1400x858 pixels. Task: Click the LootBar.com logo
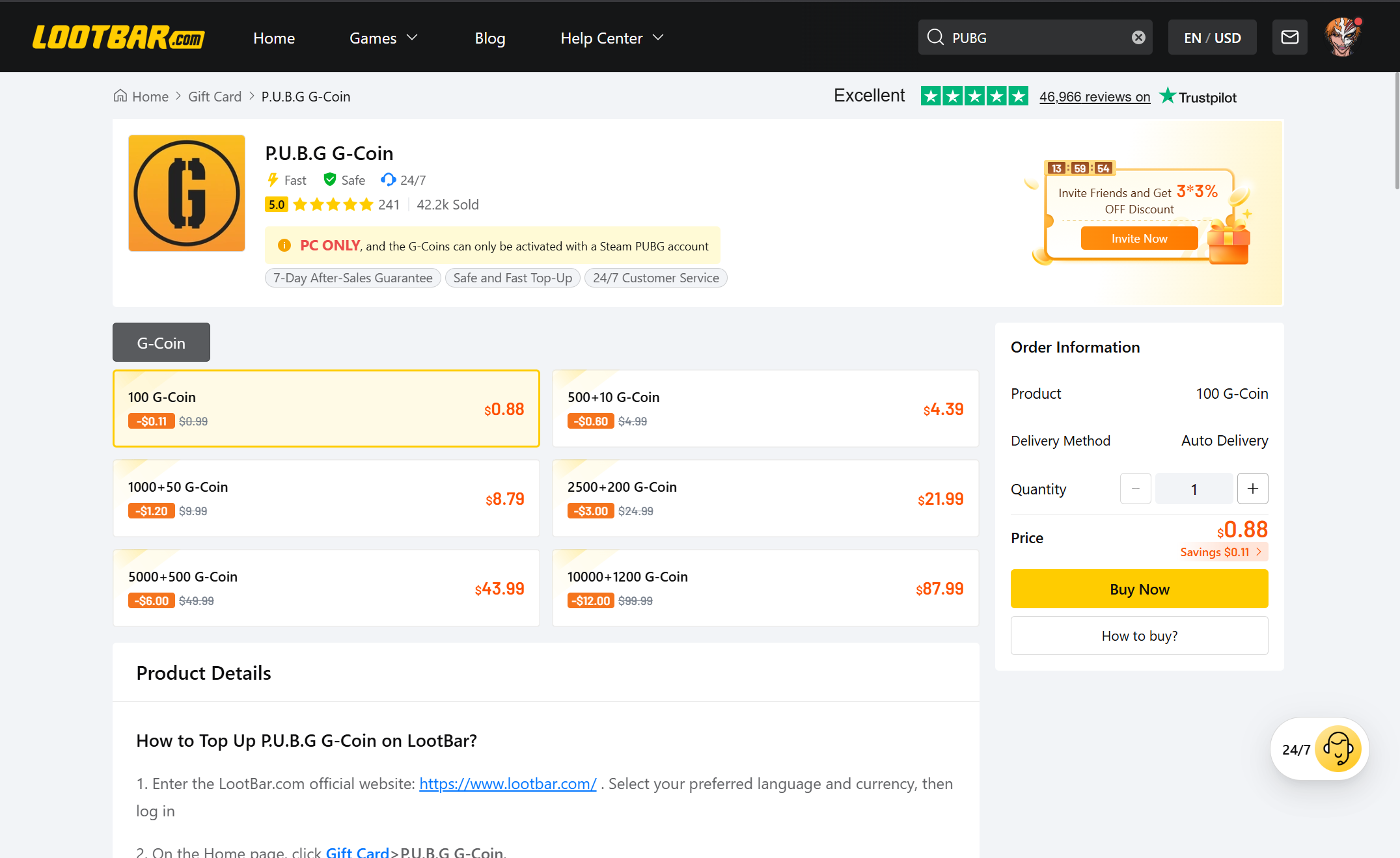pyautogui.click(x=118, y=37)
